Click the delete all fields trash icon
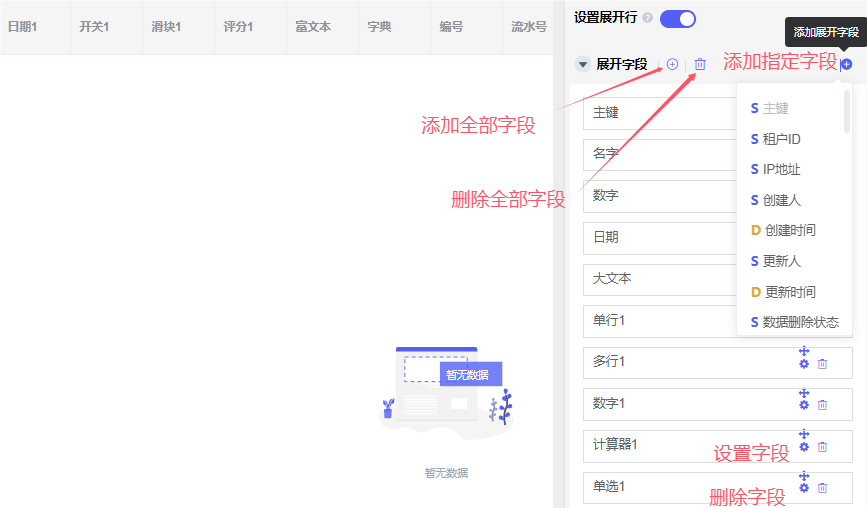This screenshot has height=508, width=867. click(x=700, y=64)
